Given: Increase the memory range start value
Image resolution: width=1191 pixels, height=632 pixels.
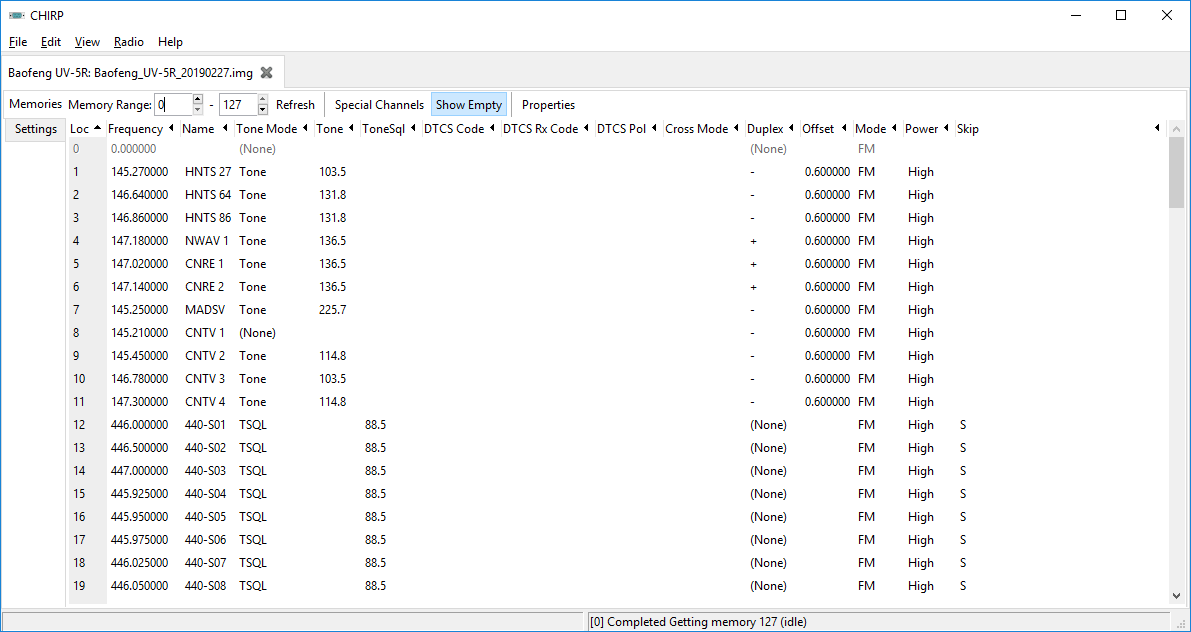Looking at the screenshot, I should pyautogui.click(x=198, y=100).
